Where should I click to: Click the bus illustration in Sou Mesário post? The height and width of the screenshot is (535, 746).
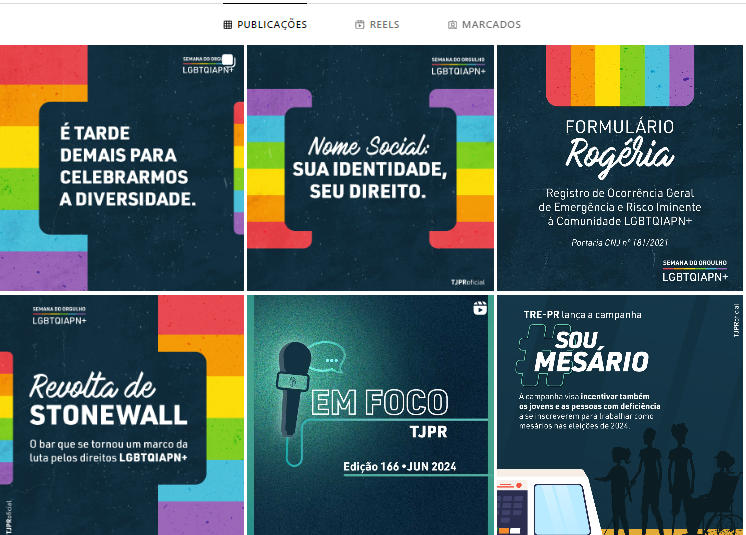coord(542,502)
